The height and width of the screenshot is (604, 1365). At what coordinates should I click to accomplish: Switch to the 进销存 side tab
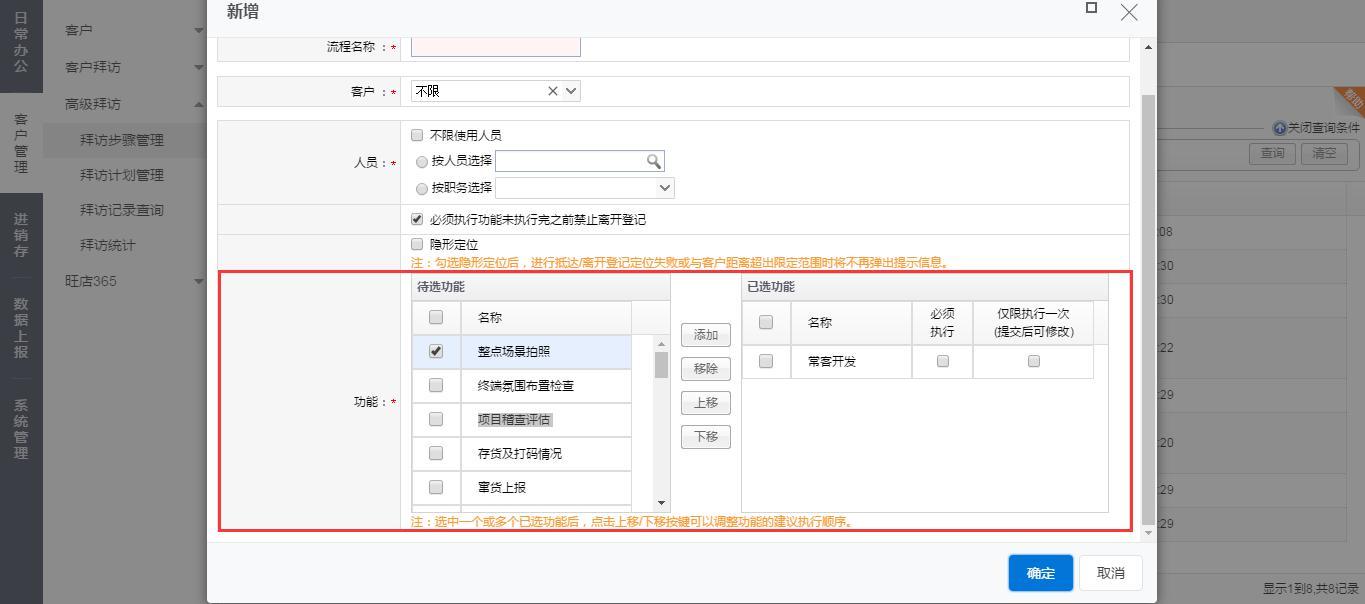(21, 235)
